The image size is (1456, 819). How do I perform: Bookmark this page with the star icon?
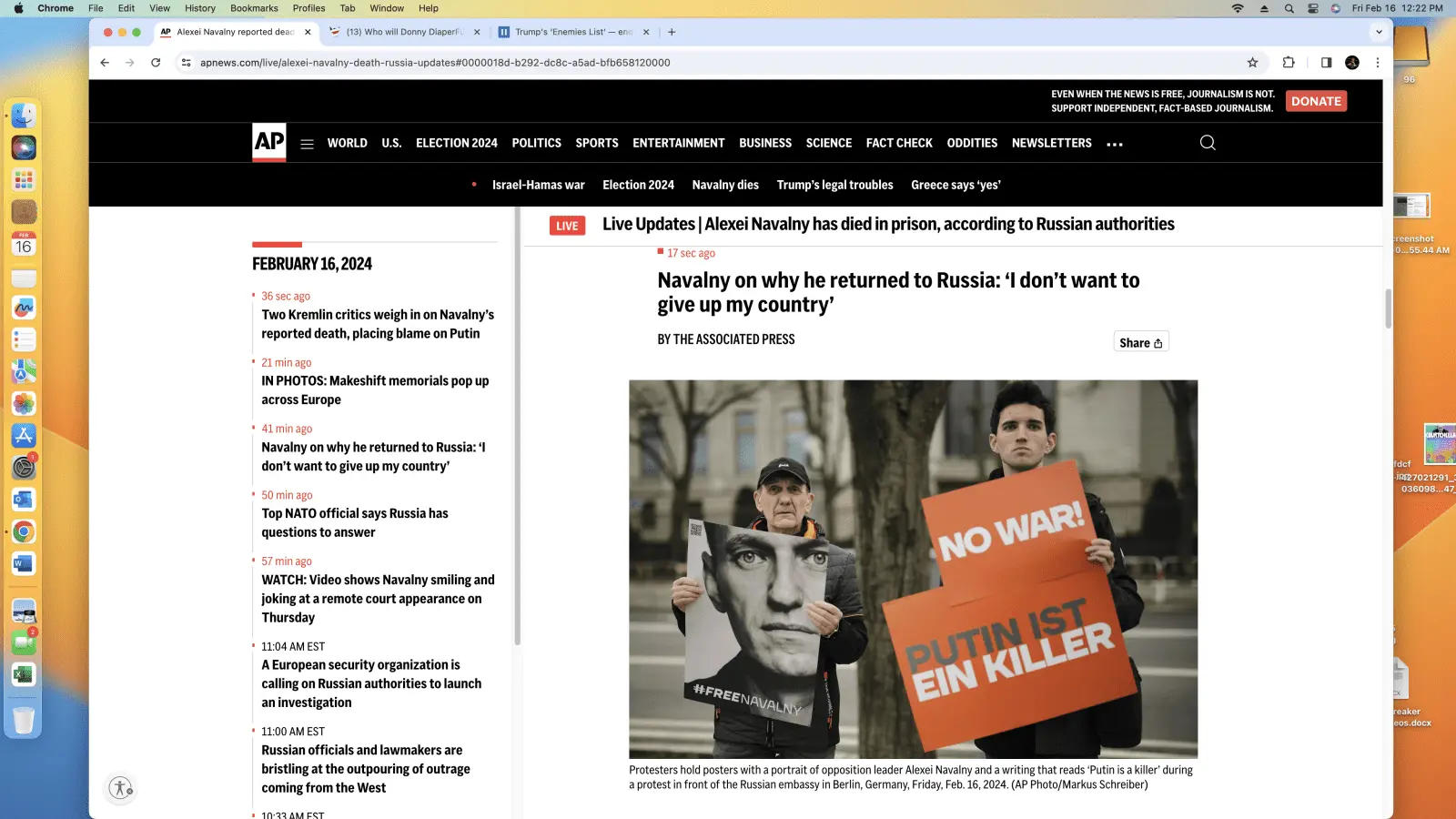tap(1252, 63)
